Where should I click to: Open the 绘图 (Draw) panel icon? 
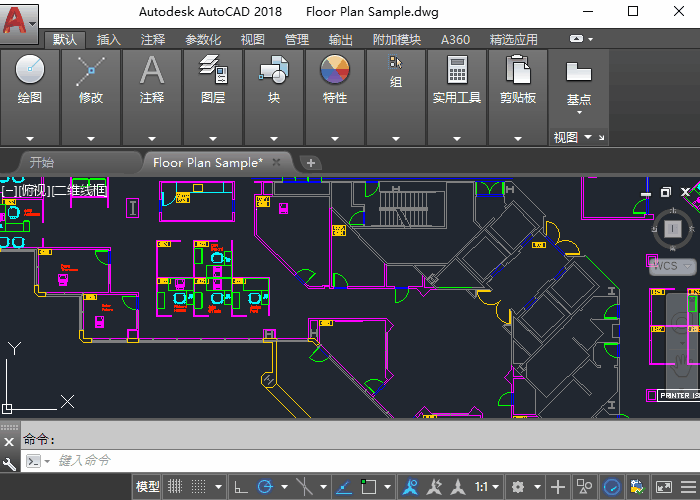[x=30, y=70]
